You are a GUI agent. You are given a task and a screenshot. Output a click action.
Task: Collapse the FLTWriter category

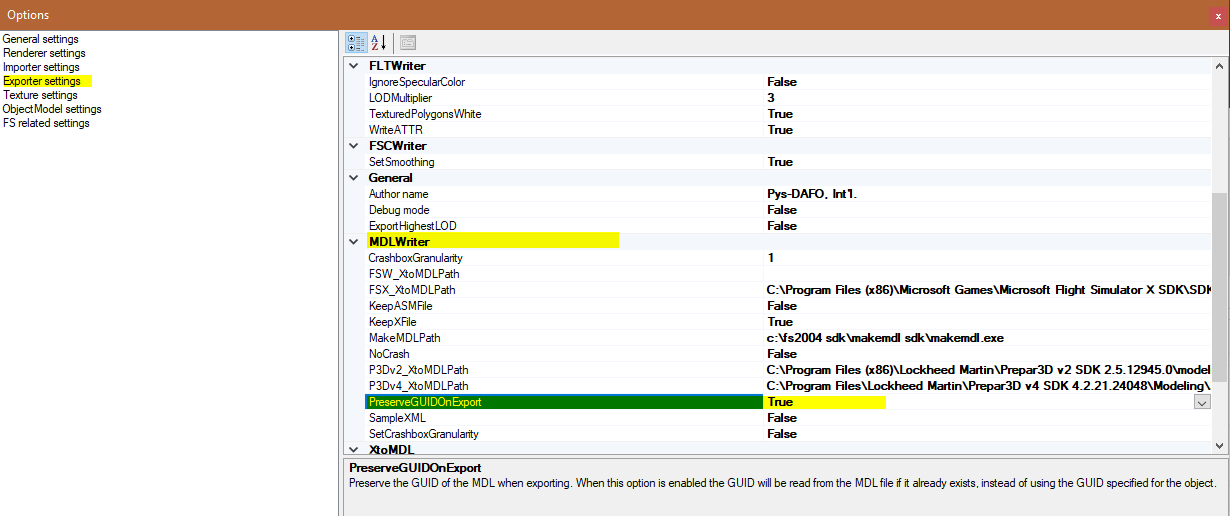tap(352, 66)
